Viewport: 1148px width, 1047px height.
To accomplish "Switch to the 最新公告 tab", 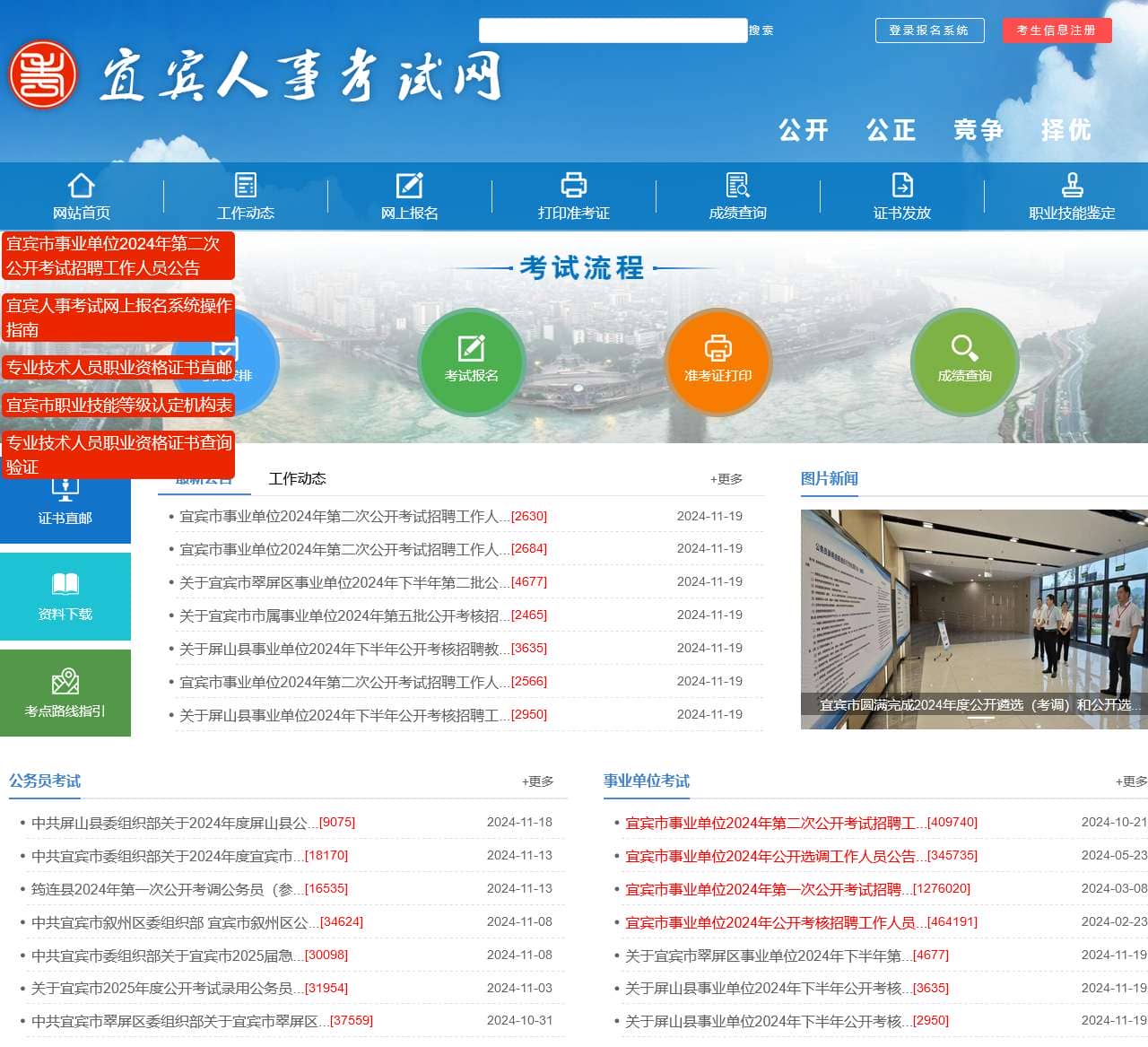I will click(204, 478).
